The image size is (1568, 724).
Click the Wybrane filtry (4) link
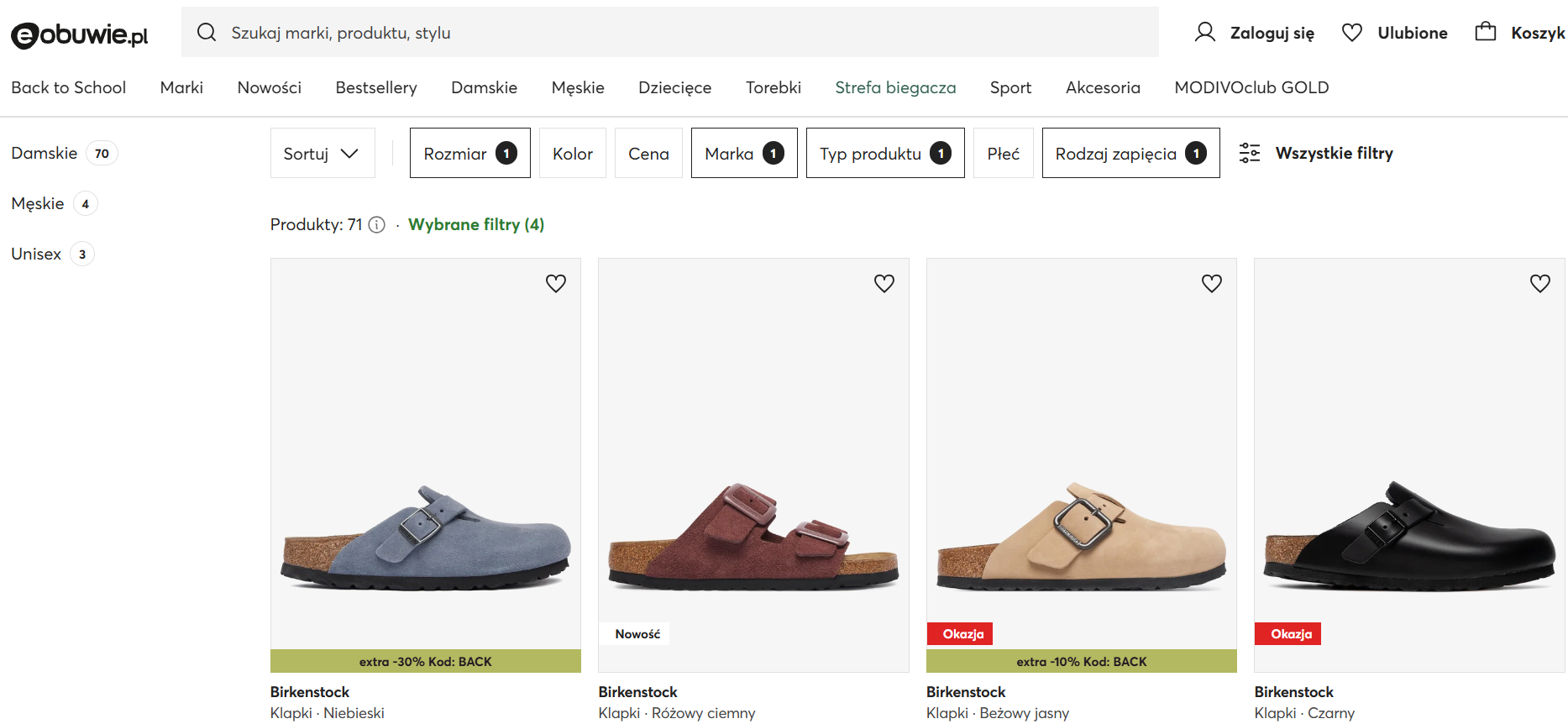(476, 224)
